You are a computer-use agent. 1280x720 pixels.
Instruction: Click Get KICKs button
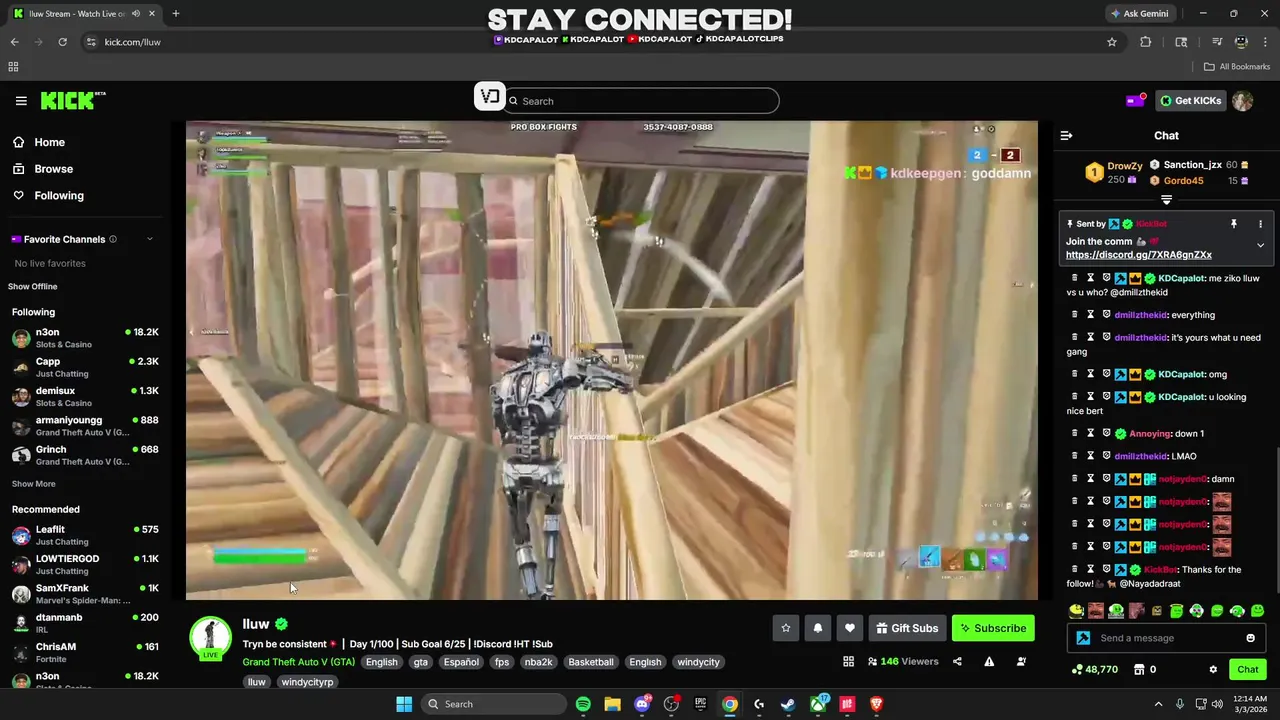pos(1190,100)
